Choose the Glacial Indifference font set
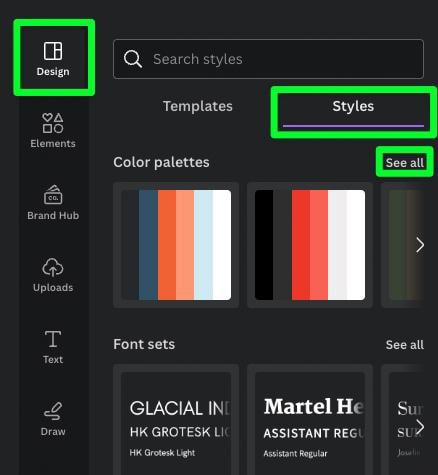 [176, 420]
